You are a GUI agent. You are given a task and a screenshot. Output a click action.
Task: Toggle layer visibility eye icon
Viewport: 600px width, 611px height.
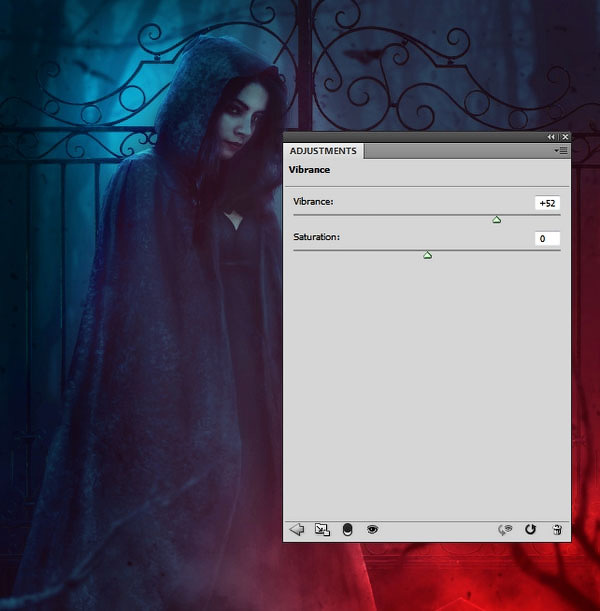[372, 529]
